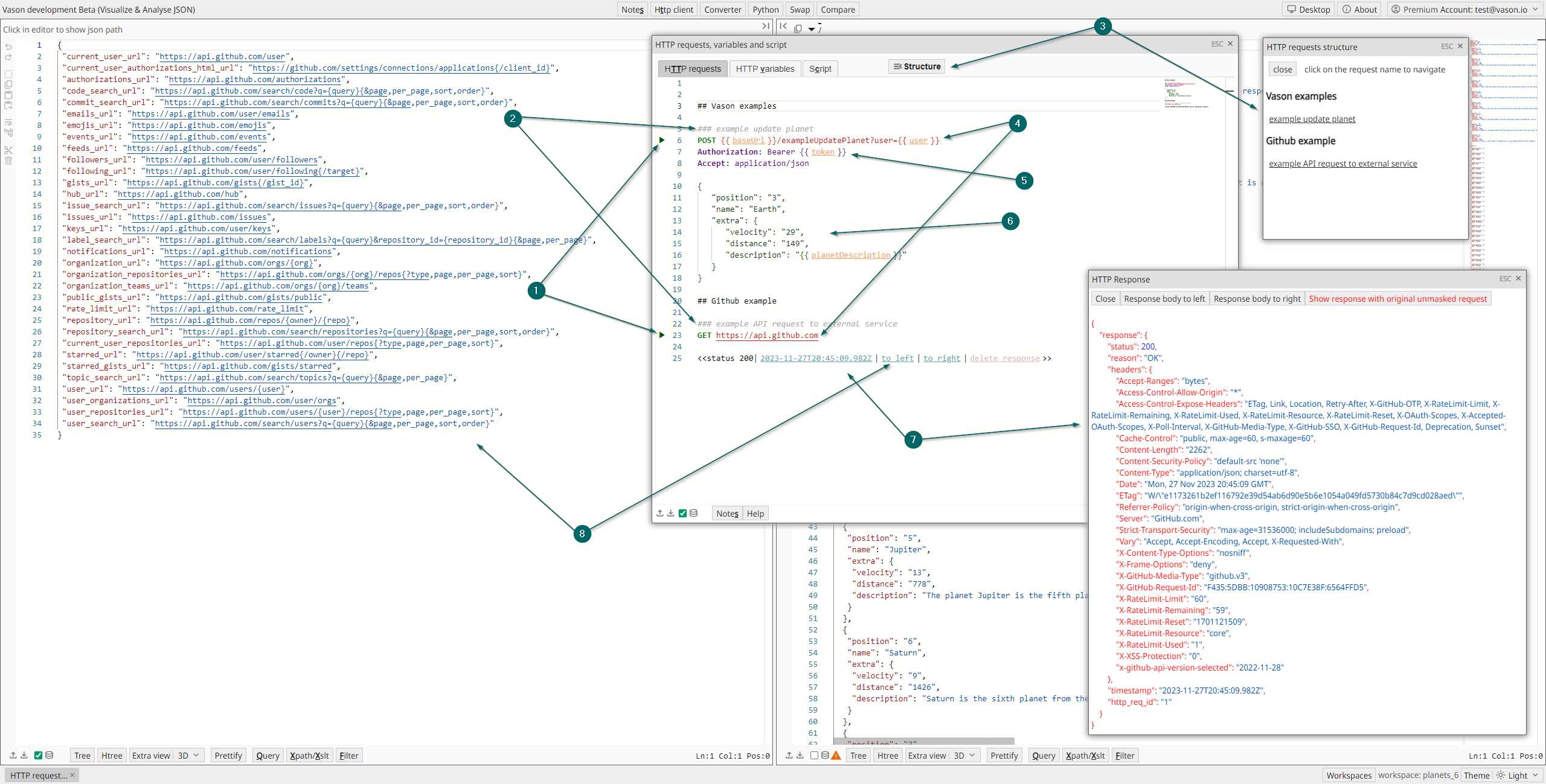This screenshot has height=784, width=1546.
Task: Click the run arrow beside the POST request line
Action: tap(662, 140)
